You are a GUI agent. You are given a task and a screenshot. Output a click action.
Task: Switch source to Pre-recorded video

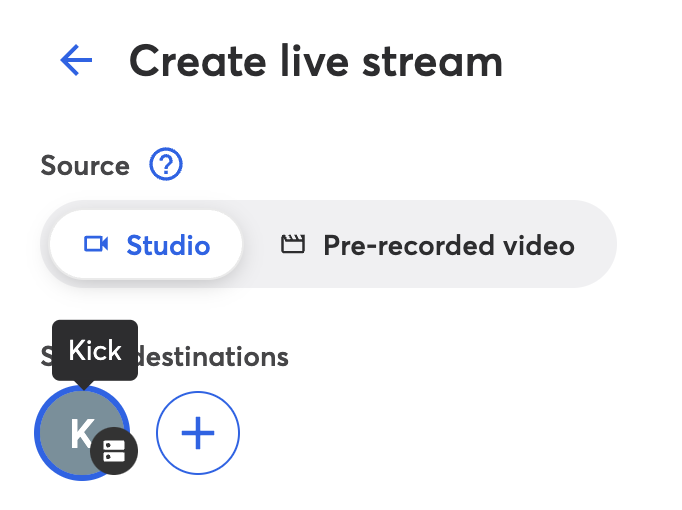click(430, 245)
